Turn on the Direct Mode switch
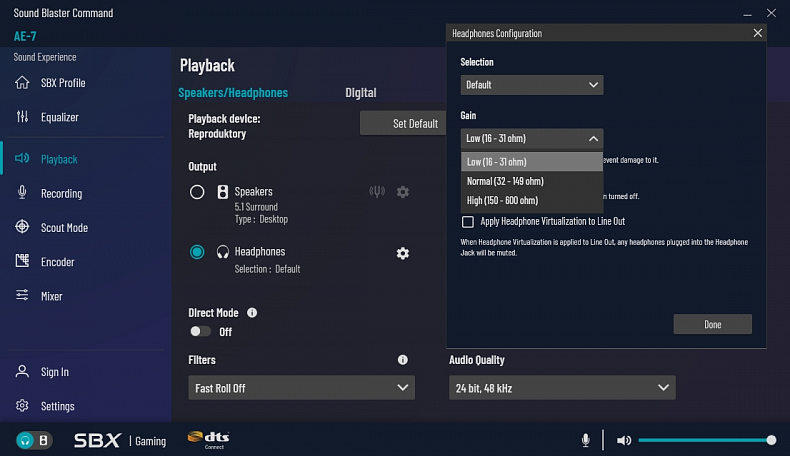Screen dimensions: 790x456 200,331
